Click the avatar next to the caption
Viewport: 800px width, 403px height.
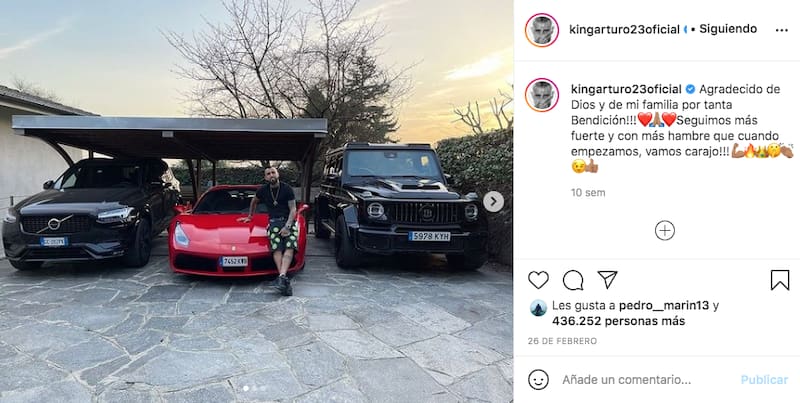[541, 95]
